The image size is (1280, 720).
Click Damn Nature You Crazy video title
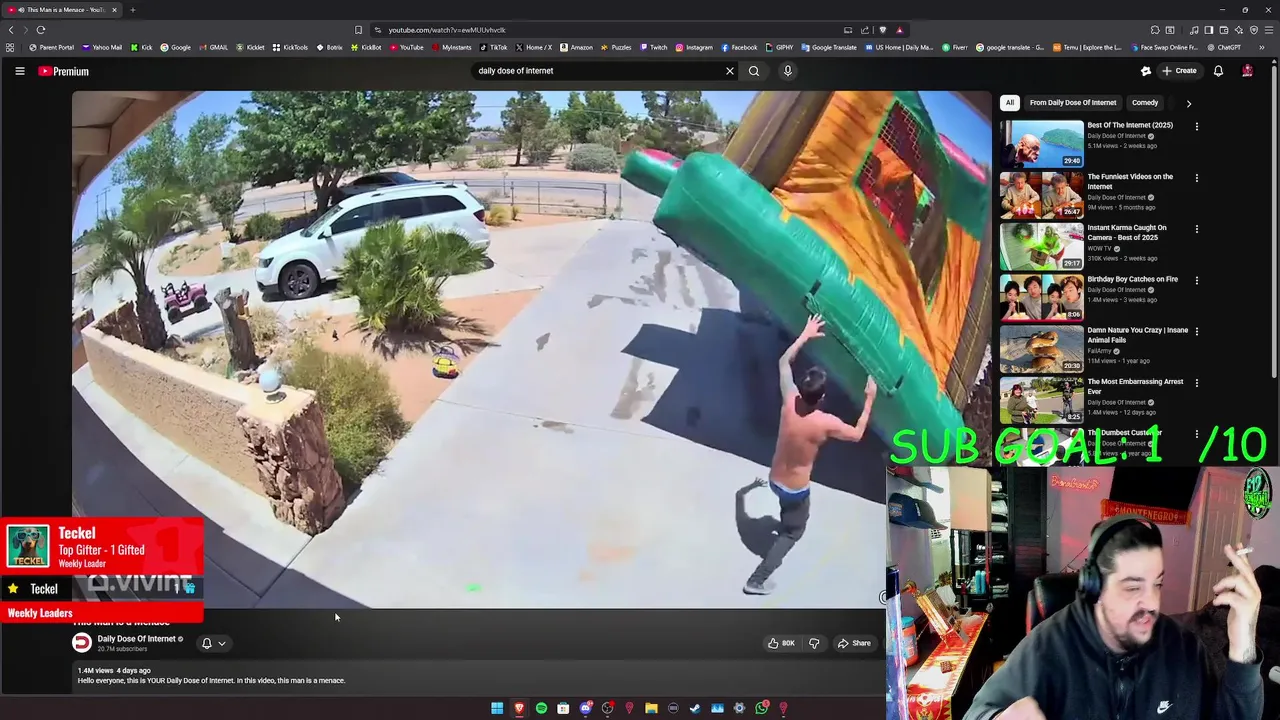tap(1137, 335)
